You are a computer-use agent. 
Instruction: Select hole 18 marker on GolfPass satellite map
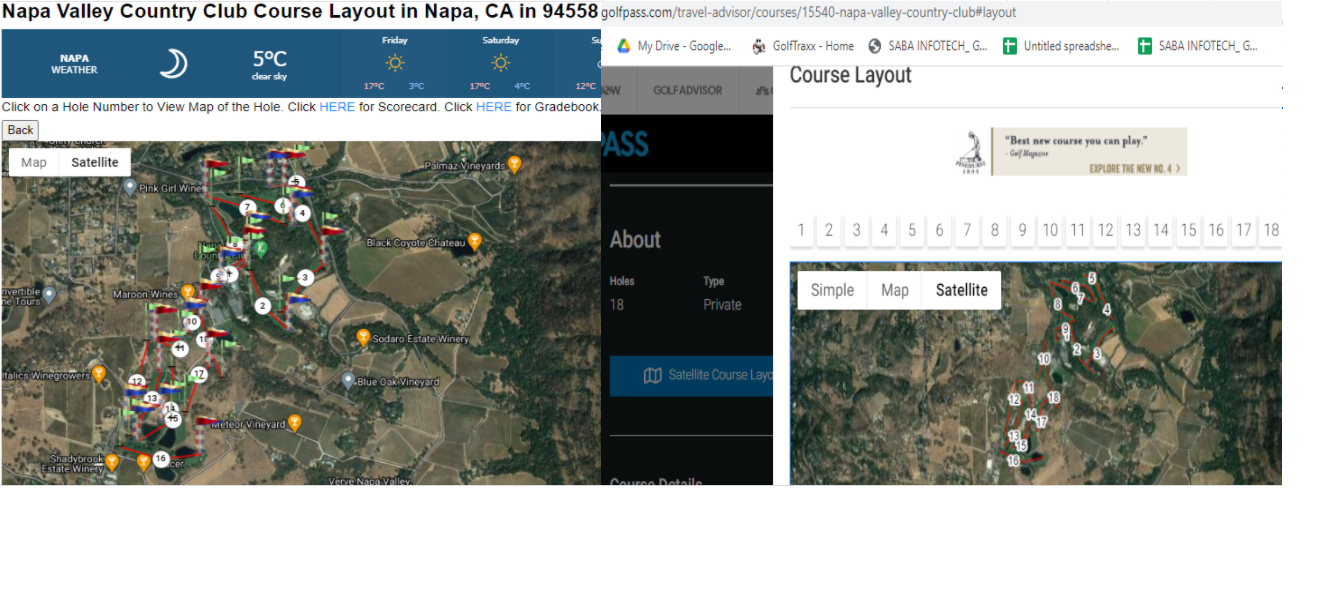click(x=1053, y=398)
